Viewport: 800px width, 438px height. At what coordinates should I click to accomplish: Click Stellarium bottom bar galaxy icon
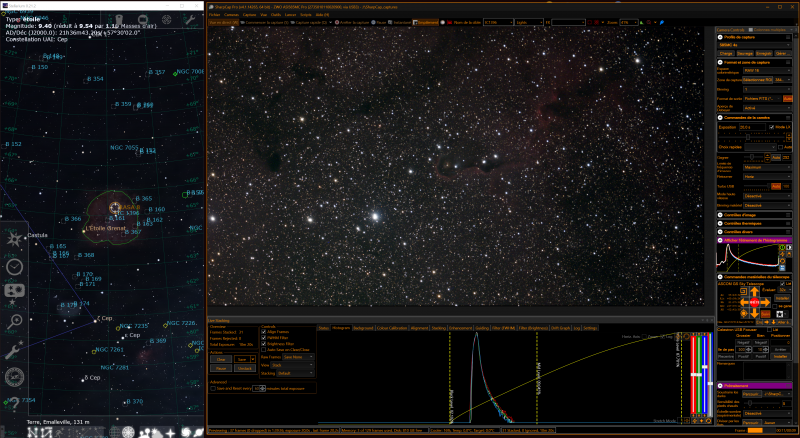(x=186, y=432)
